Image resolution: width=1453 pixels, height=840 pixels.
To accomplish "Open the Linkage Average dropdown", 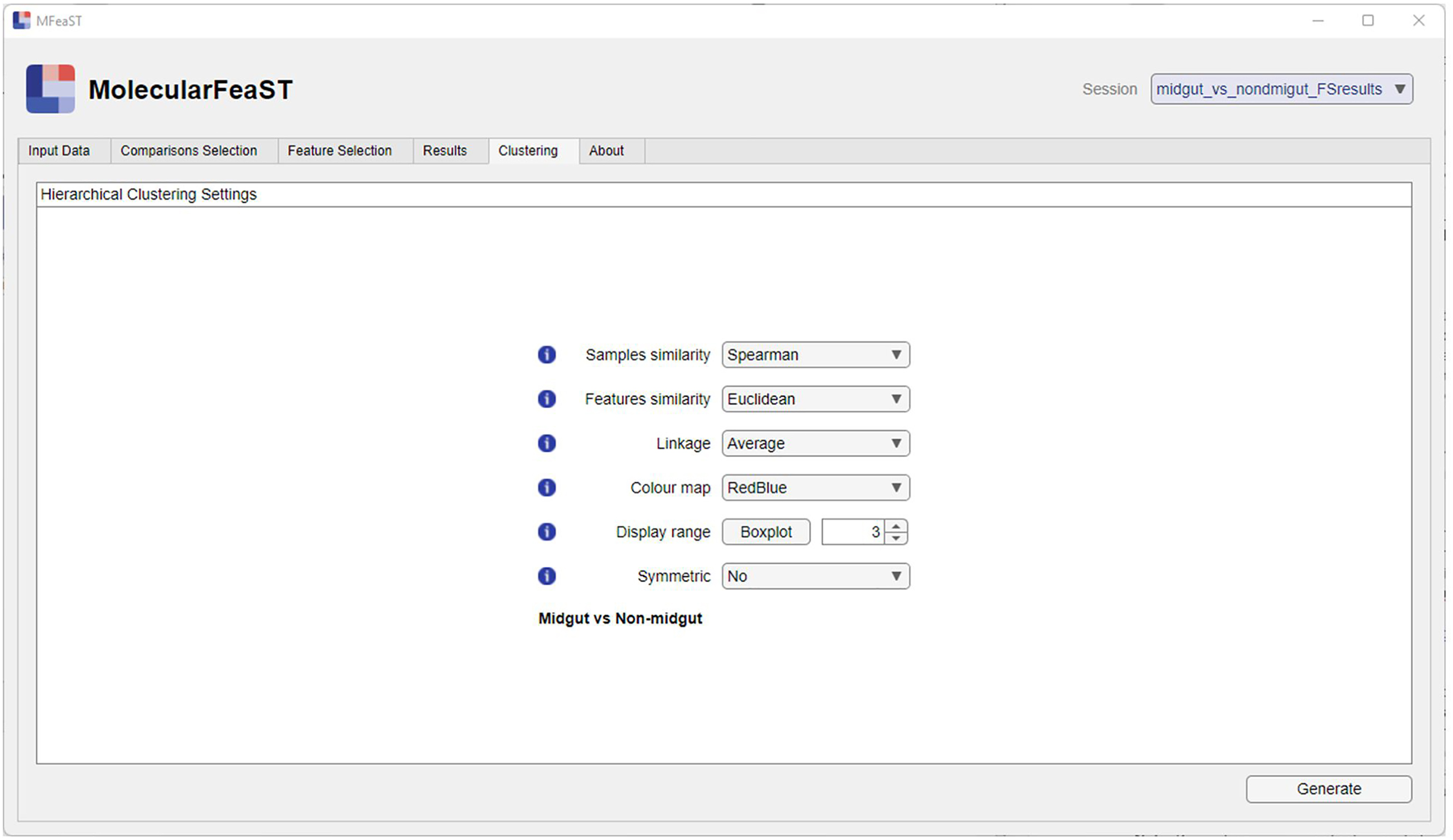I will click(815, 443).
